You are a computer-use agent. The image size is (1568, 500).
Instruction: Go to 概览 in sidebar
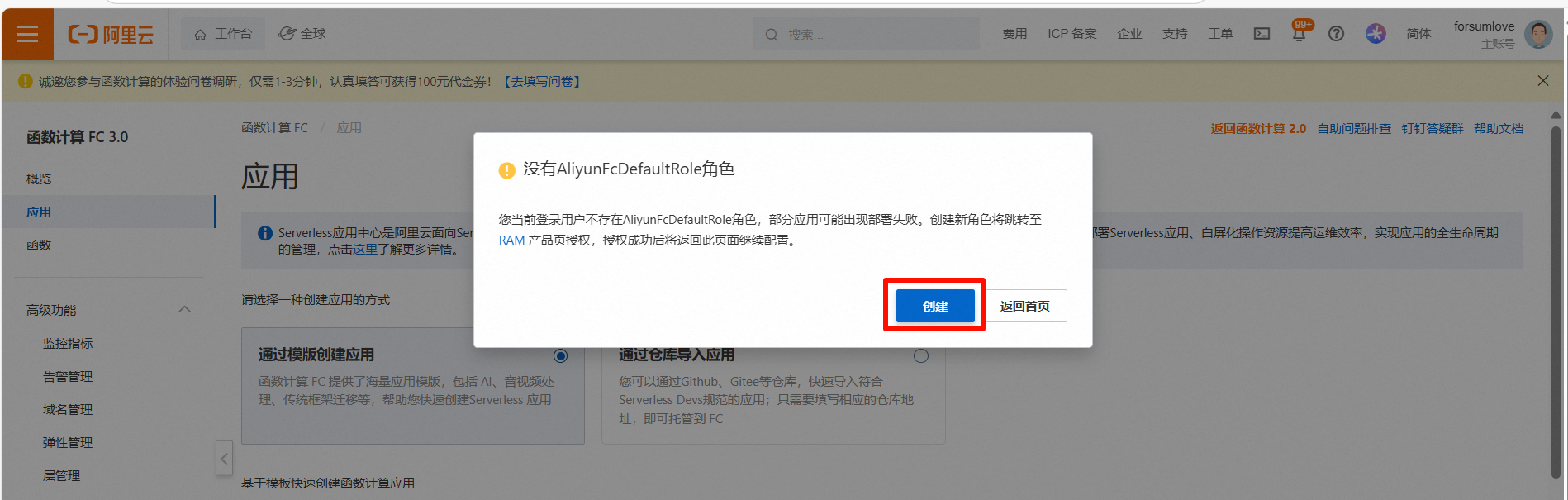click(x=39, y=179)
